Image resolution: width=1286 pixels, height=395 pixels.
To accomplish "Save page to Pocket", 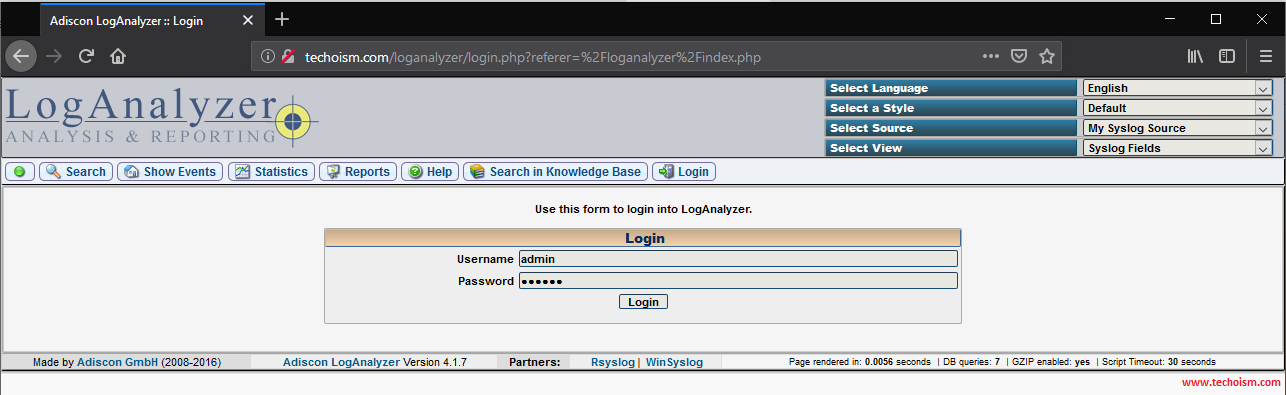I will pyautogui.click(x=1018, y=56).
